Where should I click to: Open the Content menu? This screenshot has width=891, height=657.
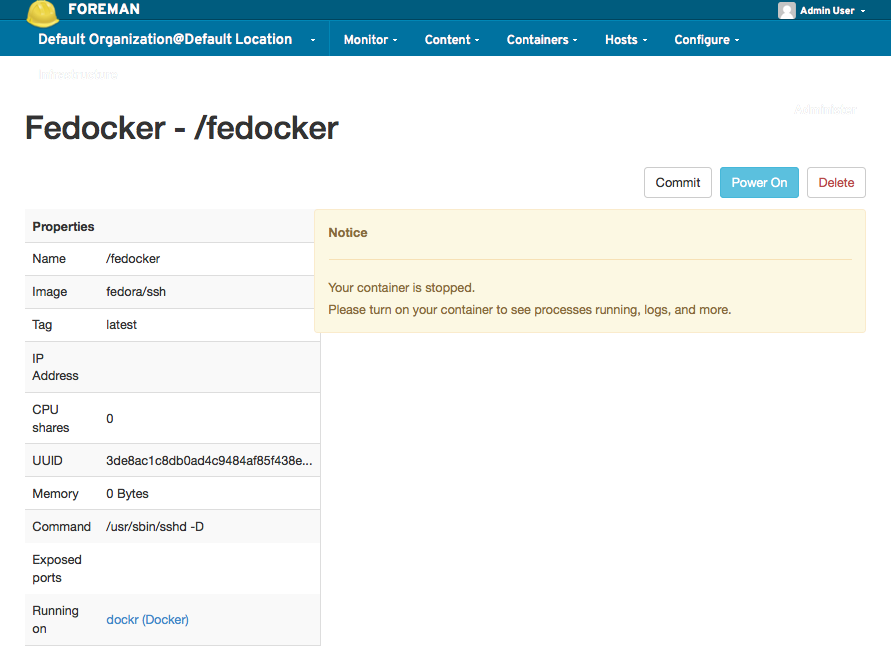[452, 40]
